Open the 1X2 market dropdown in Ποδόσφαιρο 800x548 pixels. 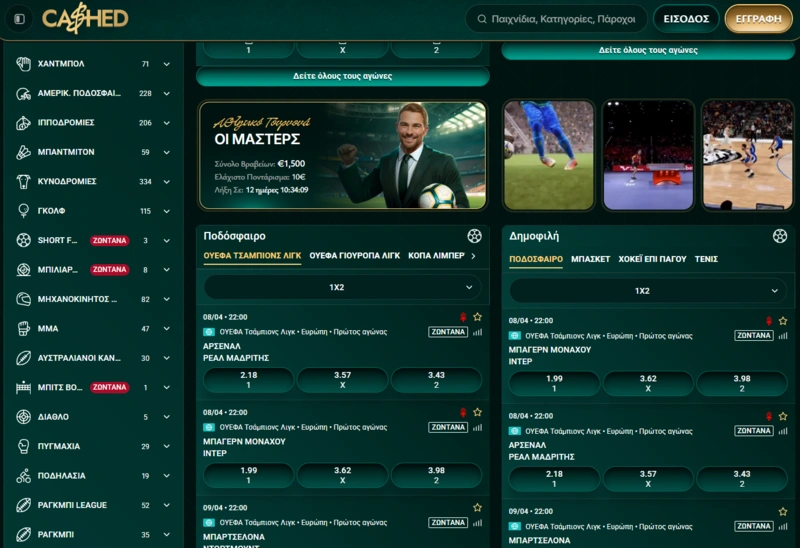tap(342, 288)
